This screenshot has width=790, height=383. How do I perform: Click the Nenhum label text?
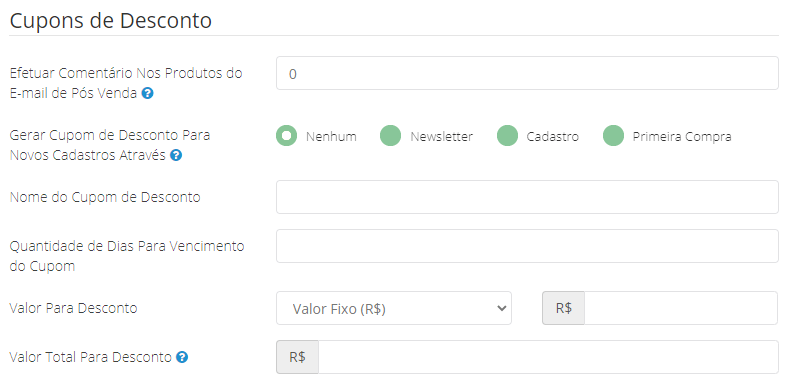click(x=331, y=137)
